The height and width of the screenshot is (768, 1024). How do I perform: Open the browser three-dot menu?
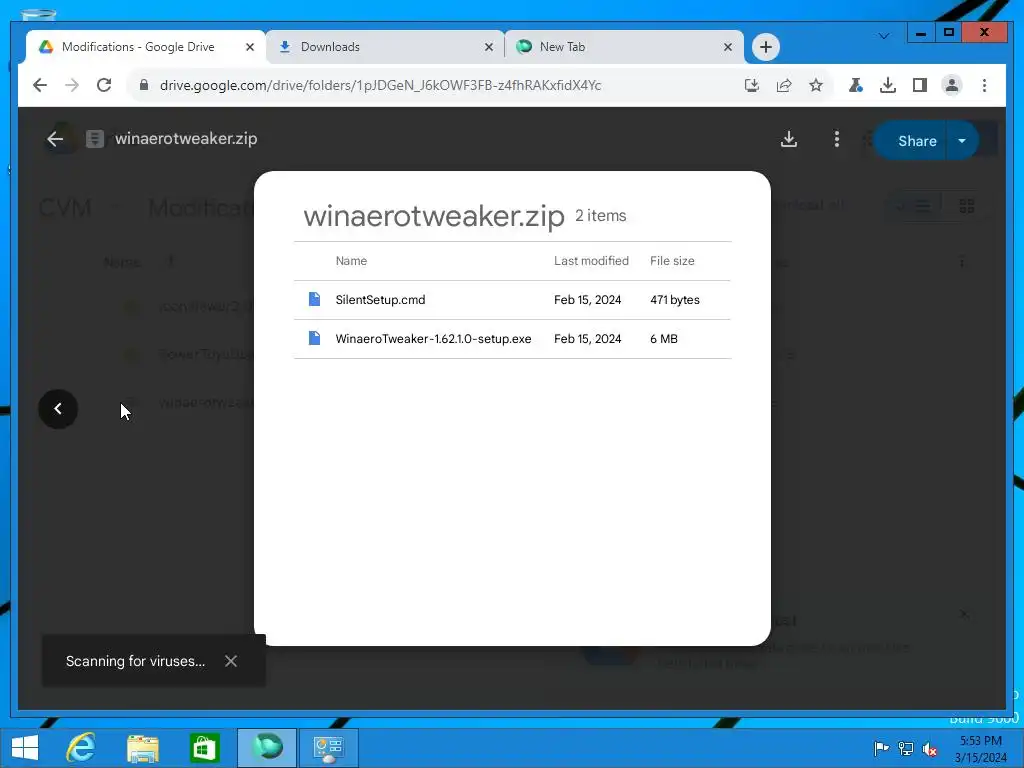(x=984, y=85)
